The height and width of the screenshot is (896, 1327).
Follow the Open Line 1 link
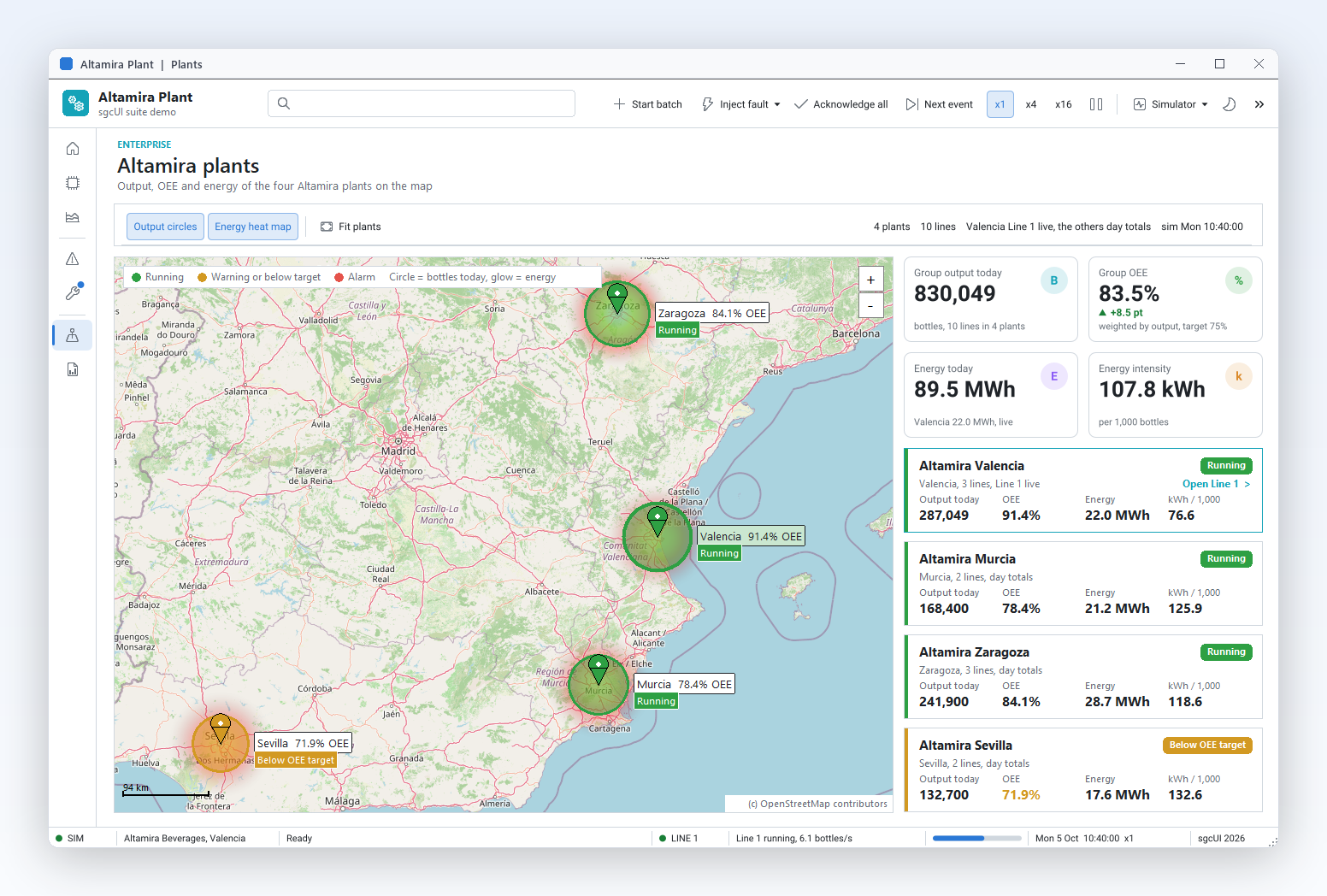(1216, 484)
